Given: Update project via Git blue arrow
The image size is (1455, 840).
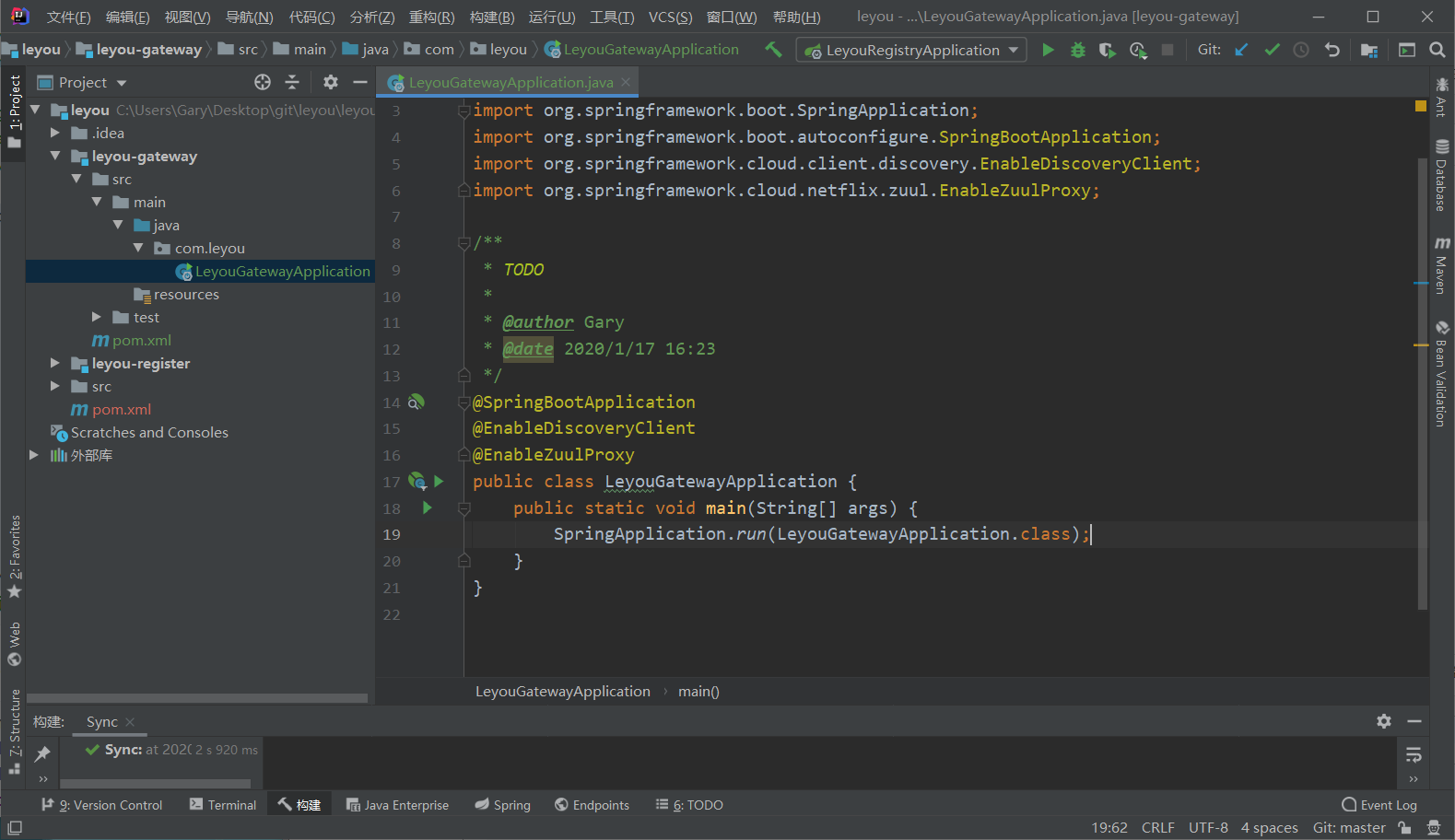Looking at the screenshot, I should [x=1241, y=50].
